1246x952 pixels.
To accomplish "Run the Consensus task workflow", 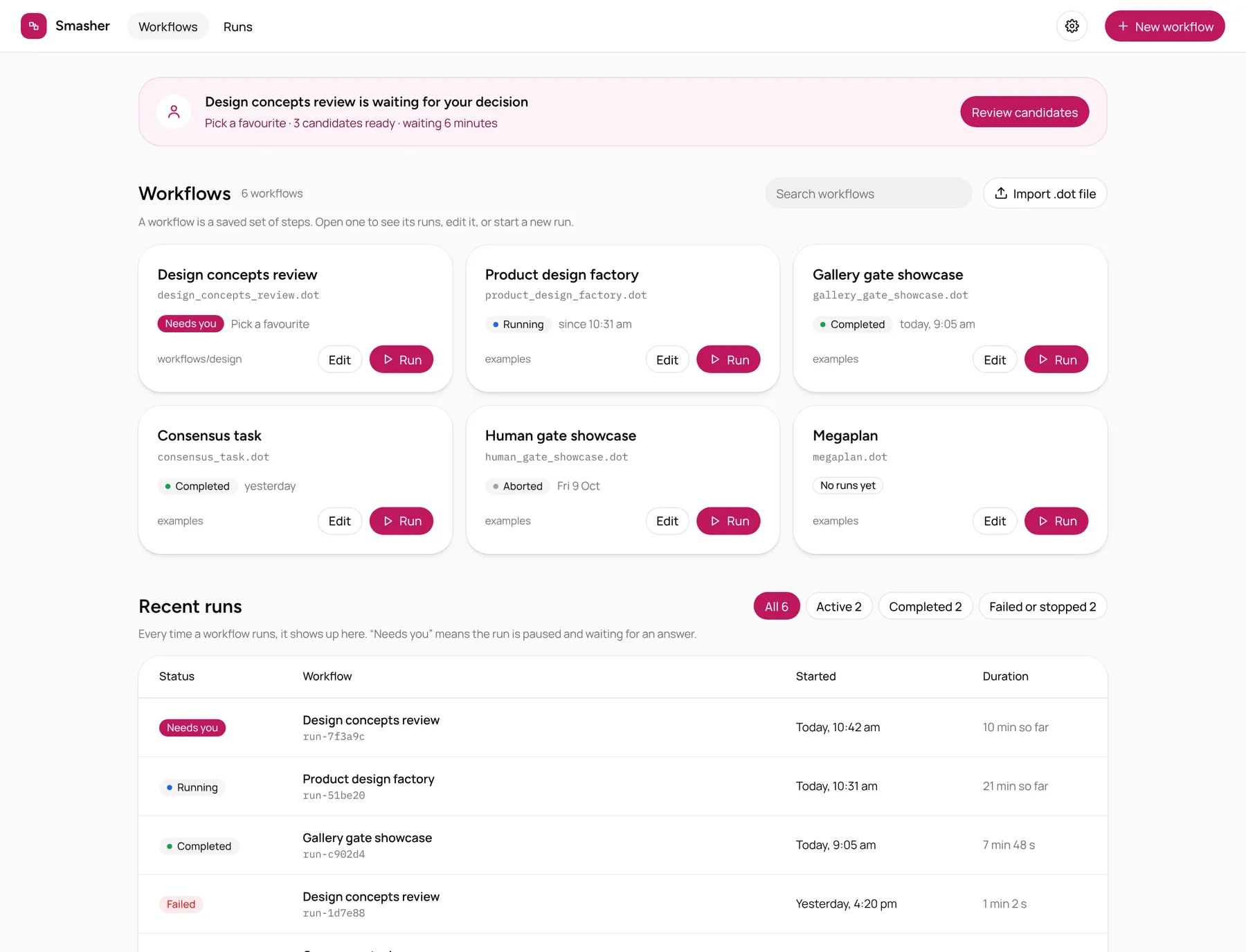I will [x=401, y=521].
